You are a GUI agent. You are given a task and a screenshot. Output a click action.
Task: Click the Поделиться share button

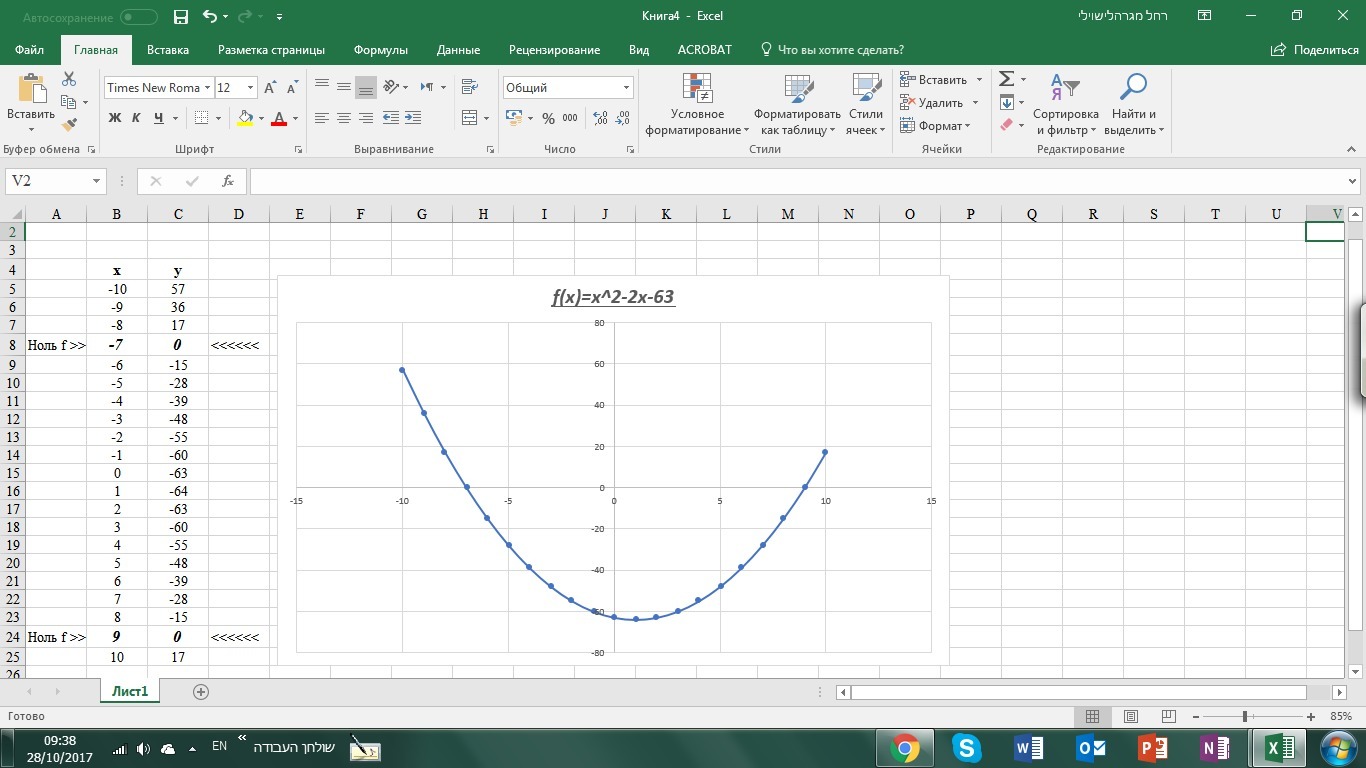point(1315,50)
